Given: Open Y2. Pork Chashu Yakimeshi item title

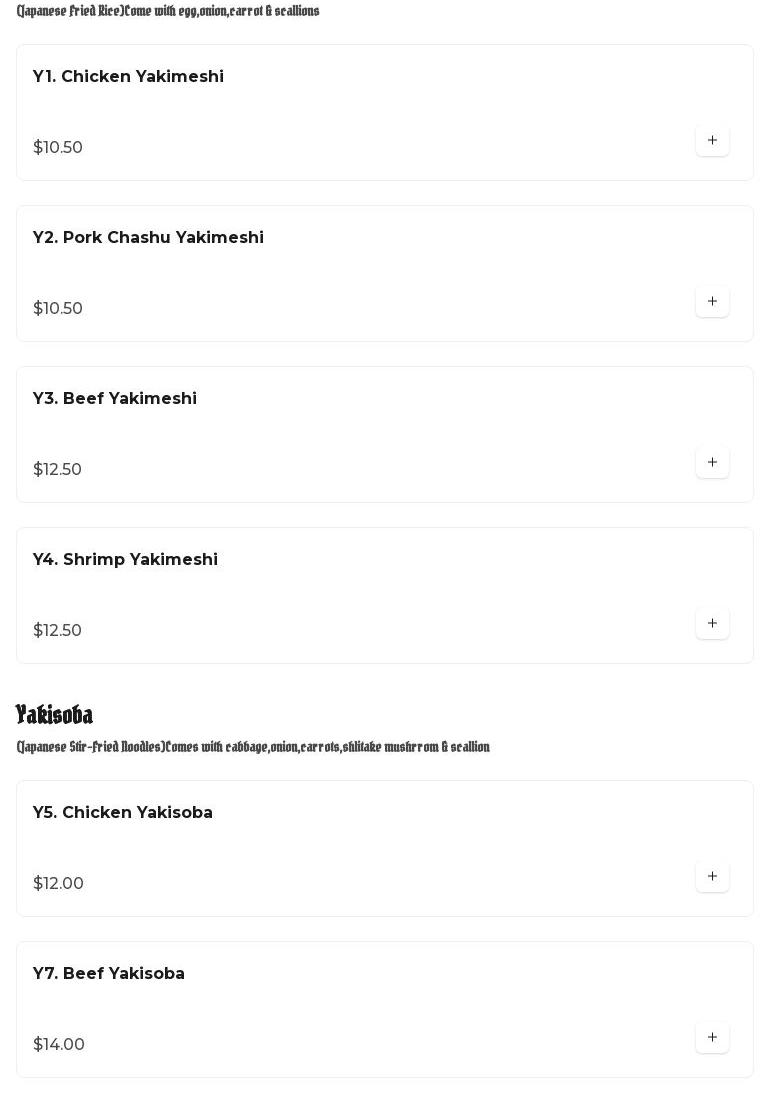Looking at the screenshot, I should (148, 238).
